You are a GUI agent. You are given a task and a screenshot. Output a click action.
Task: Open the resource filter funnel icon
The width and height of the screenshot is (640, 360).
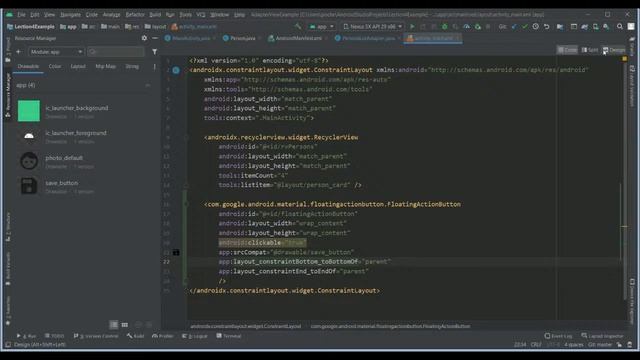pos(154,52)
